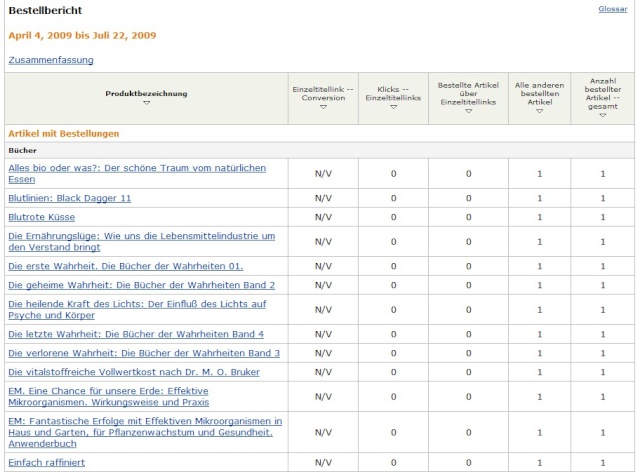Click the date range 'April 4, 2009 bis Juli 22, 2009'
Viewport: 640px width, 472px height.
click(82, 35)
